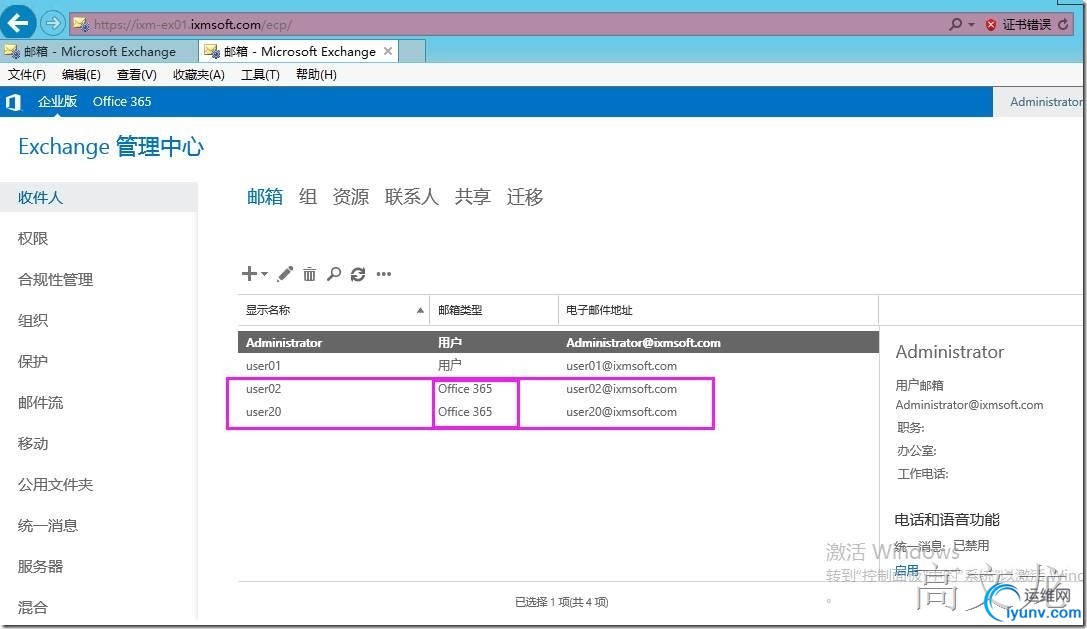This screenshot has width=1087, height=629.
Task: Open the more options ellipsis menu
Action: click(383, 274)
